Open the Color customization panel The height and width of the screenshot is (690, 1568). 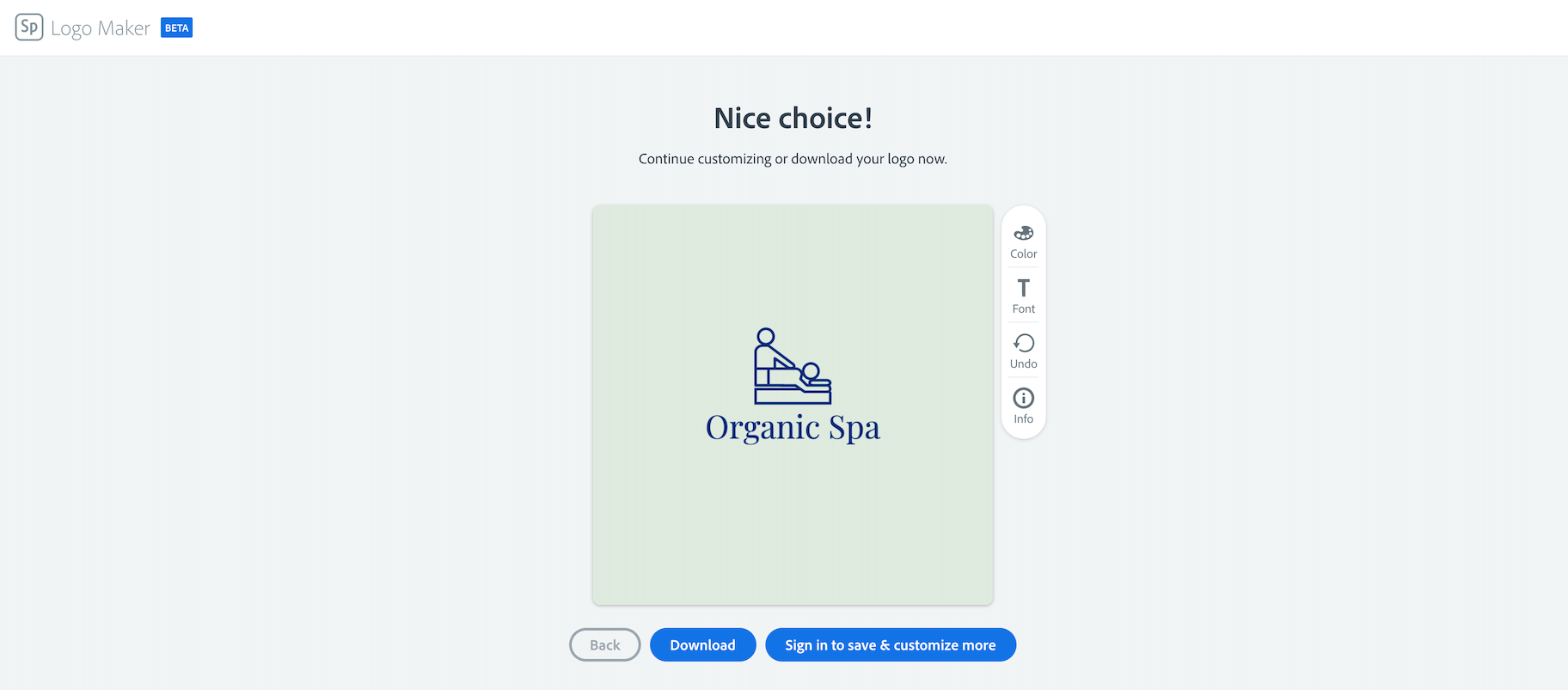1023,241
